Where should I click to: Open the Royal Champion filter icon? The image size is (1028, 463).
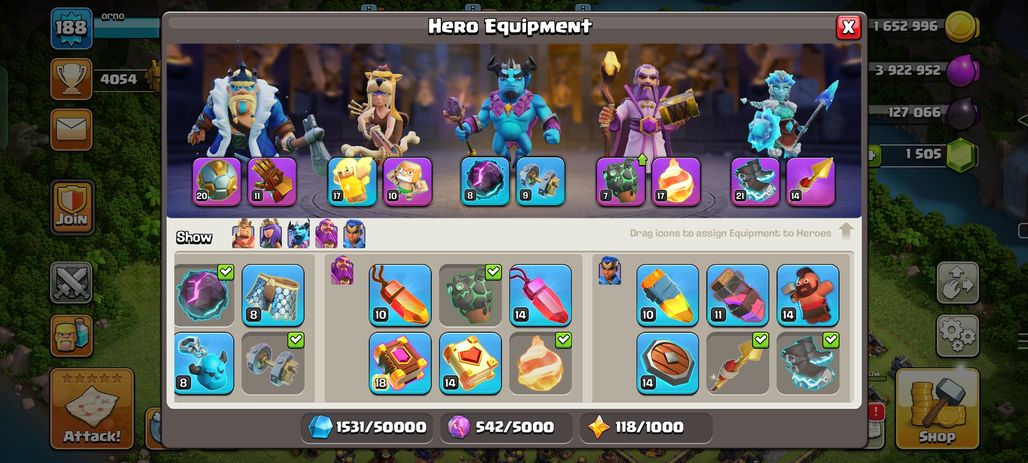[x=353, y=234]
